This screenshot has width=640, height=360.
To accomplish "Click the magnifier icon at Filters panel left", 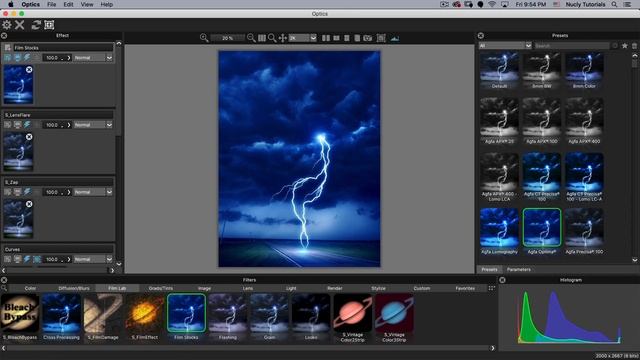I will (4, 288).
